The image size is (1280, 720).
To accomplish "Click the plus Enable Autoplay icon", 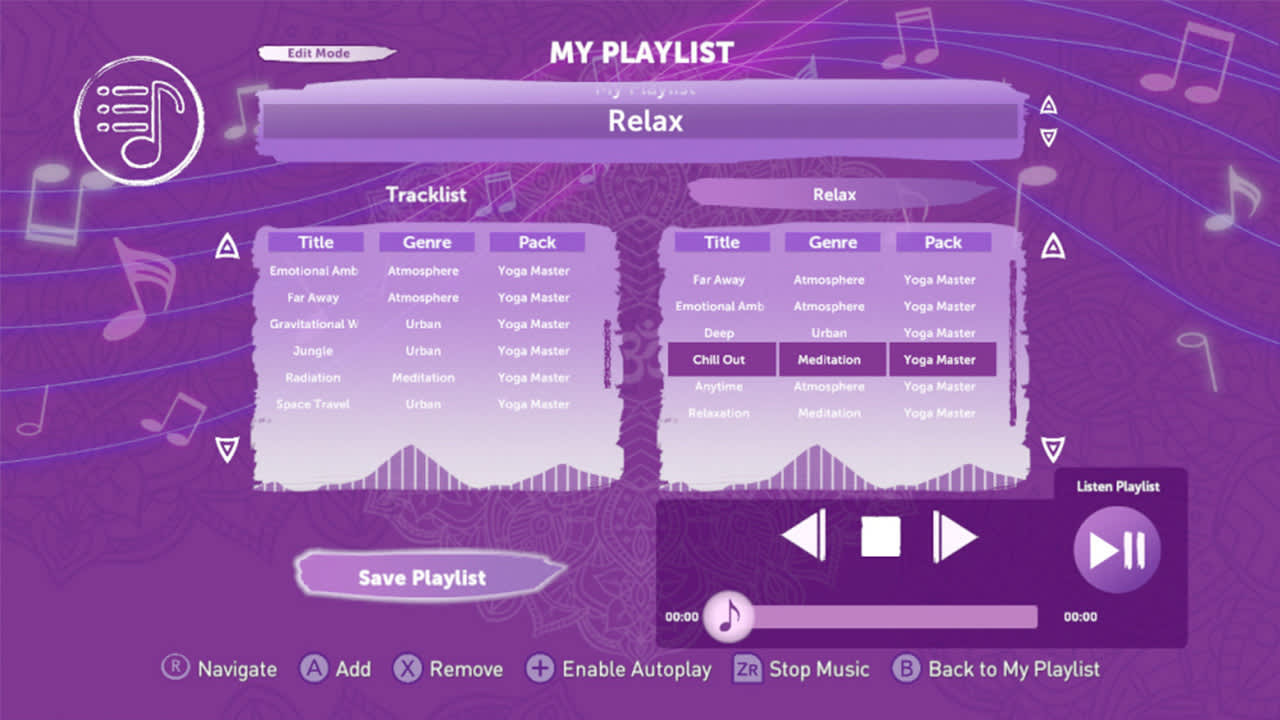I will [x=540, y=669].
